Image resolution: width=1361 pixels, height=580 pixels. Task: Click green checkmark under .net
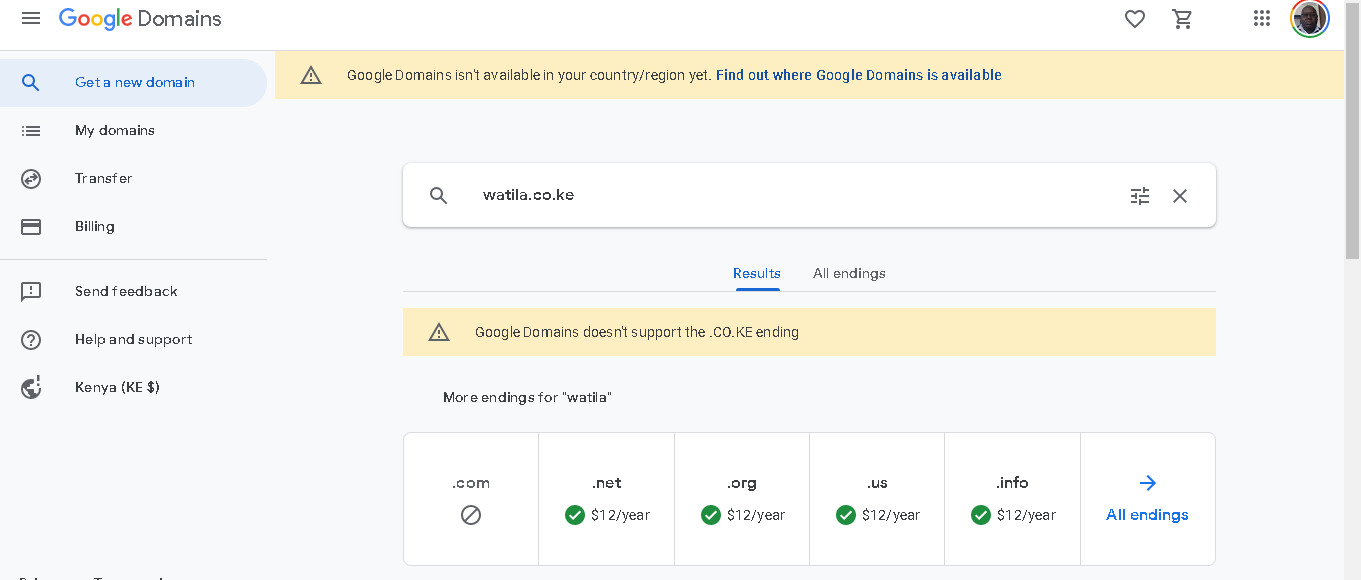tap(575, 515)
